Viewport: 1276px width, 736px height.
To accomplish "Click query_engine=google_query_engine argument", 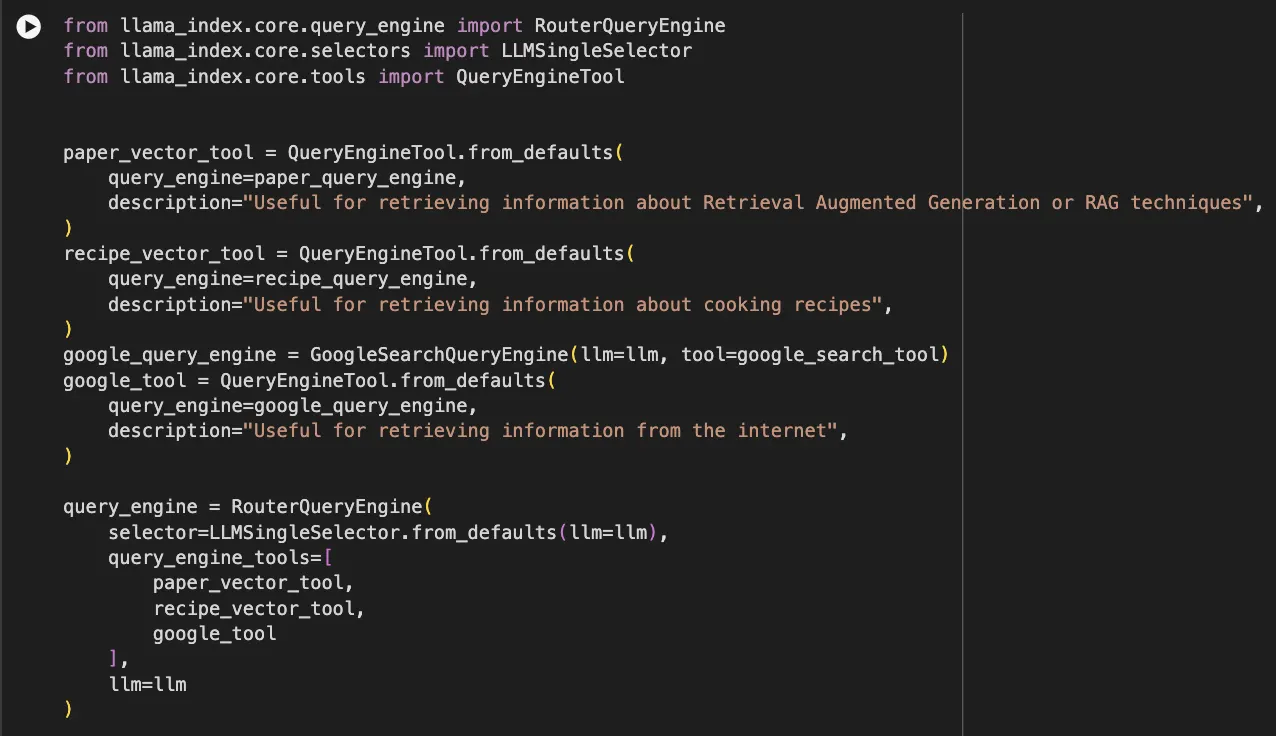I will click(x=293, y=406).
